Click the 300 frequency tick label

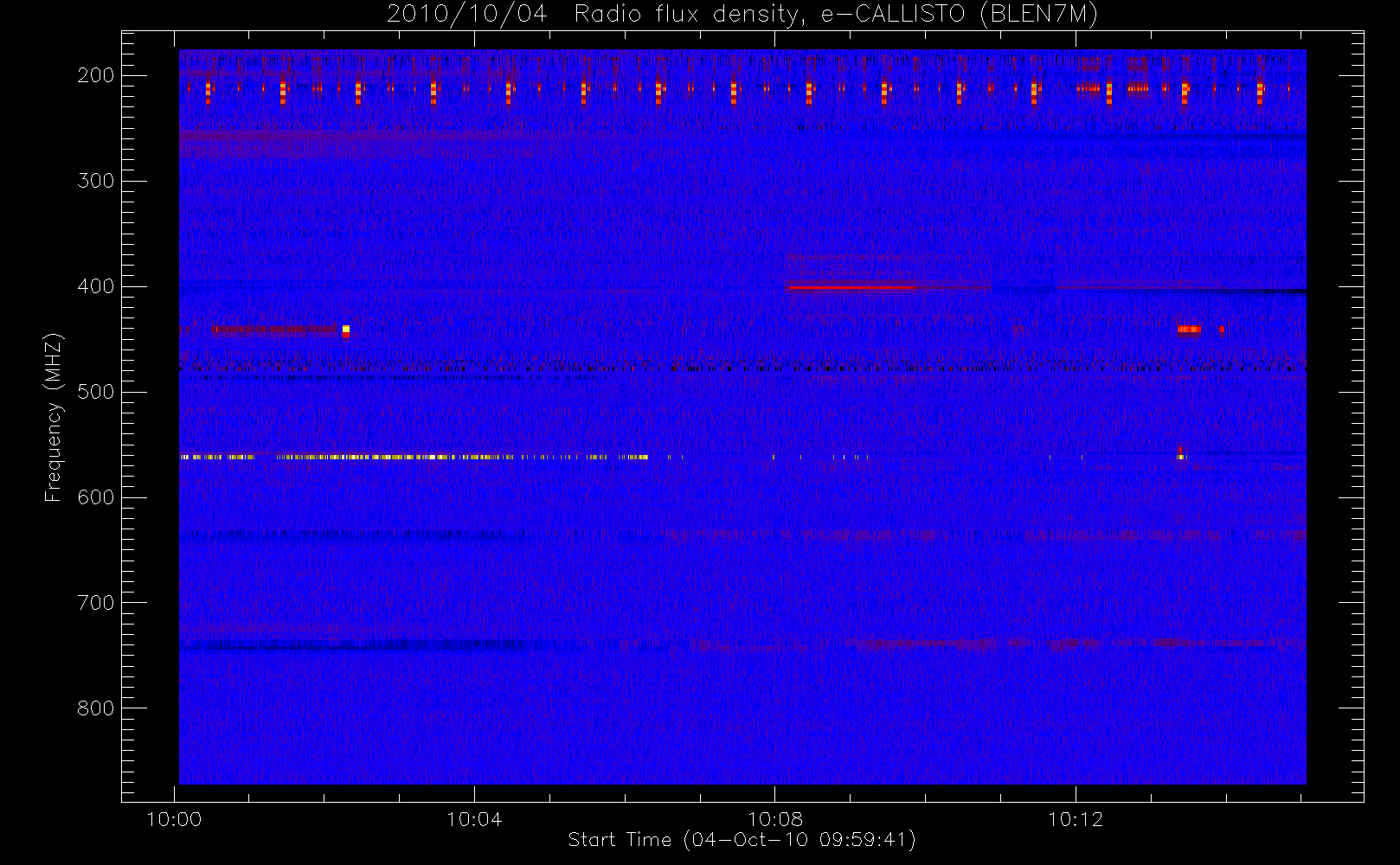click(96, 181)
